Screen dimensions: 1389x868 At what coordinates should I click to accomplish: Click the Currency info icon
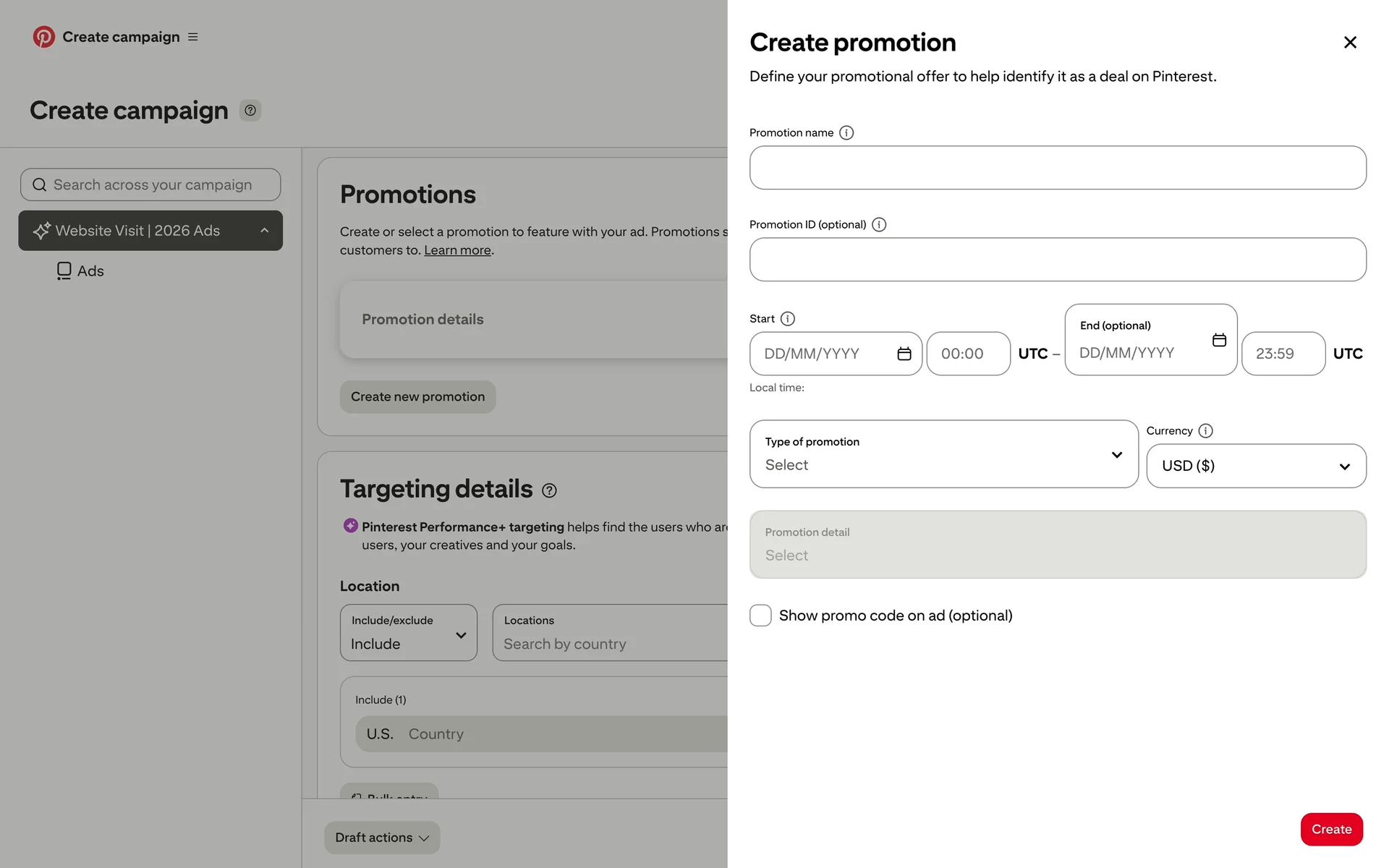click(x=1205, y=431)
